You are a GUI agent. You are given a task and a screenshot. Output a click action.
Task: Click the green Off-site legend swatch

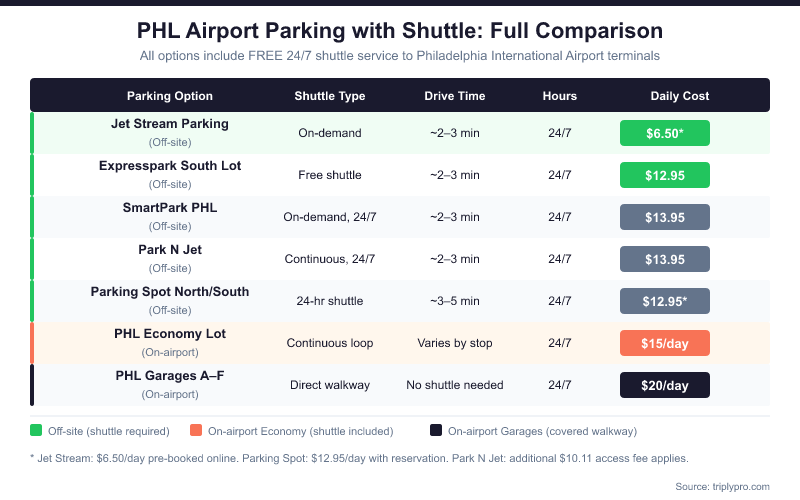click(x=36, y=431)
